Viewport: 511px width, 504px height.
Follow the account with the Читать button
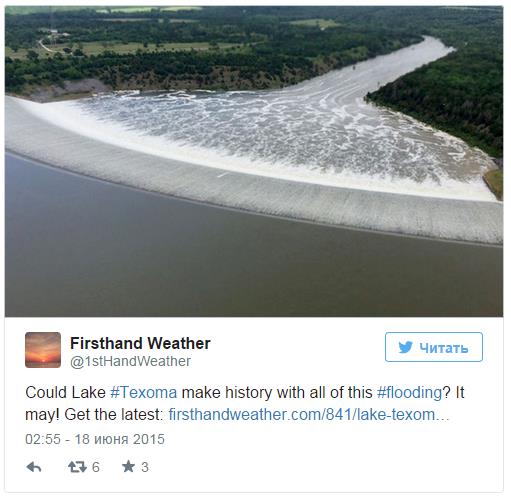[x=434, y=347]
